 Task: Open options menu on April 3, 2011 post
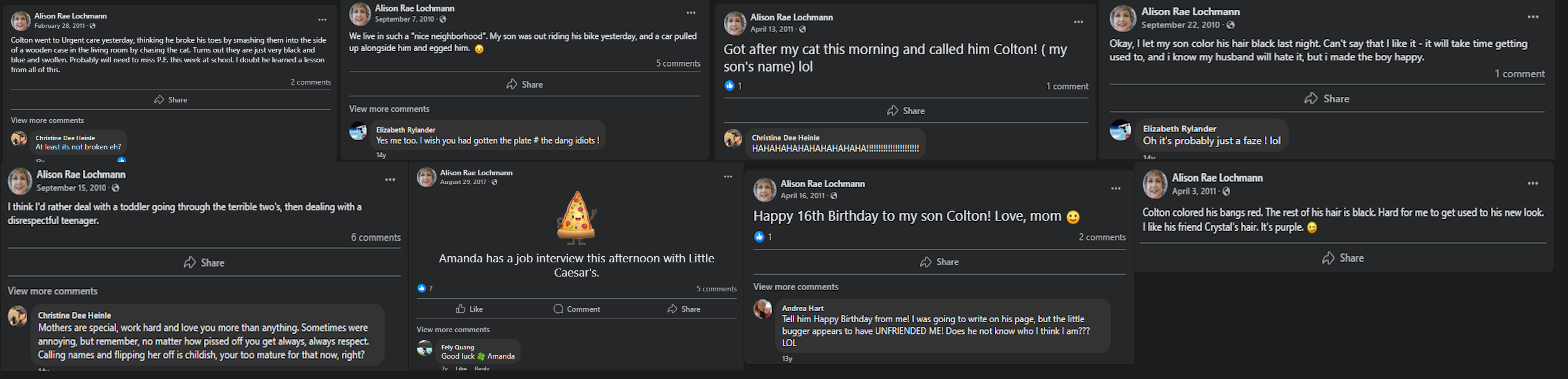click(x=1533, y=183)
